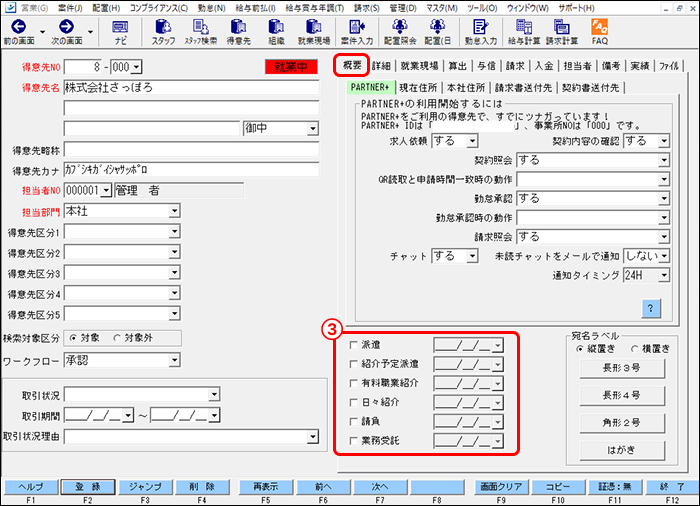Open the スタッフ検索 toolbar icon
Viewport: 700px width, 506px height.
coord(201,32)
